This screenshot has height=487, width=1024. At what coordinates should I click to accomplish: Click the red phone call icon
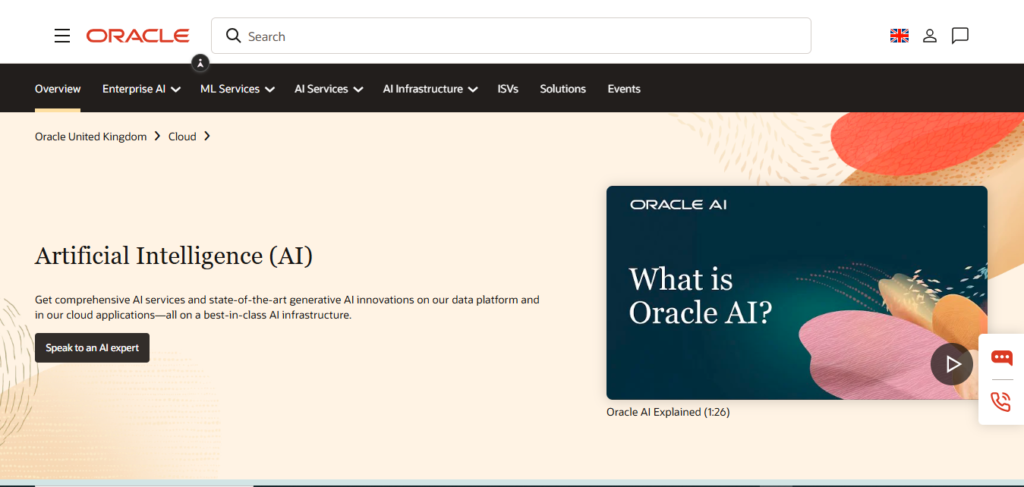pyautogui.click(x=1000, y=401)
